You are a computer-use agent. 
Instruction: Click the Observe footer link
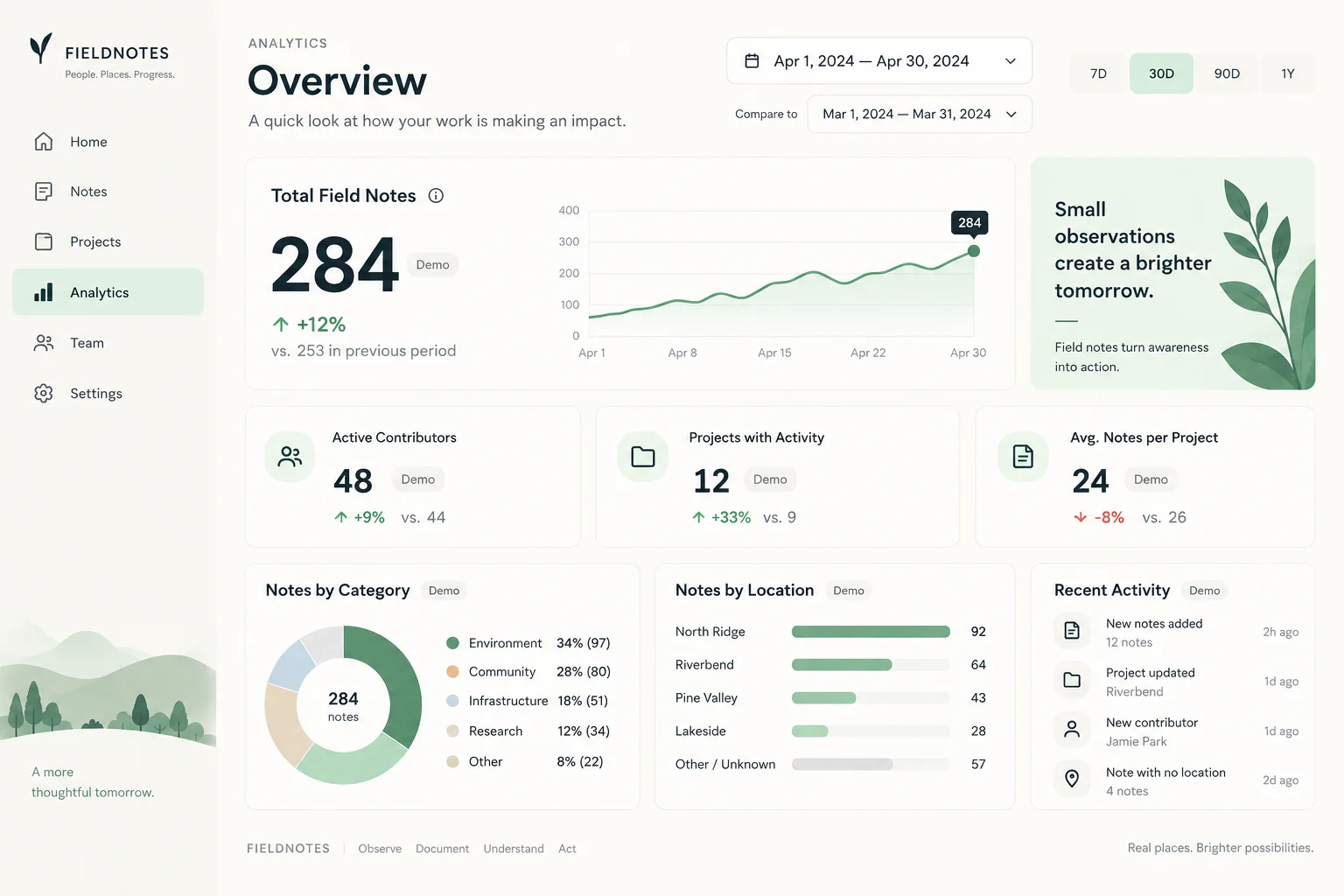(x=380, y=849)
